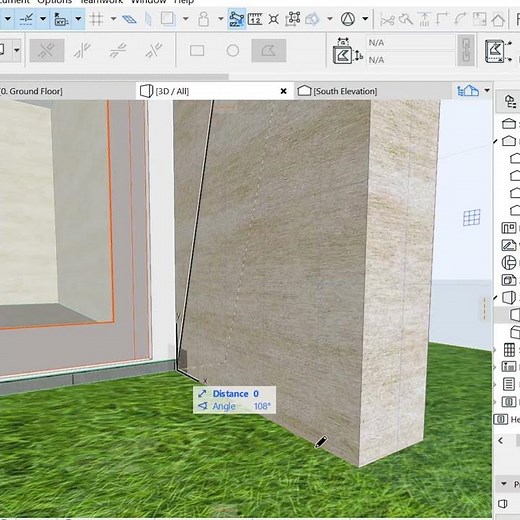The height and width of the screenshot is (520, 520).
Task: Click the crossed-lines X icon beside the ruler
Action: pyautogui.click(x=274, y=19)
